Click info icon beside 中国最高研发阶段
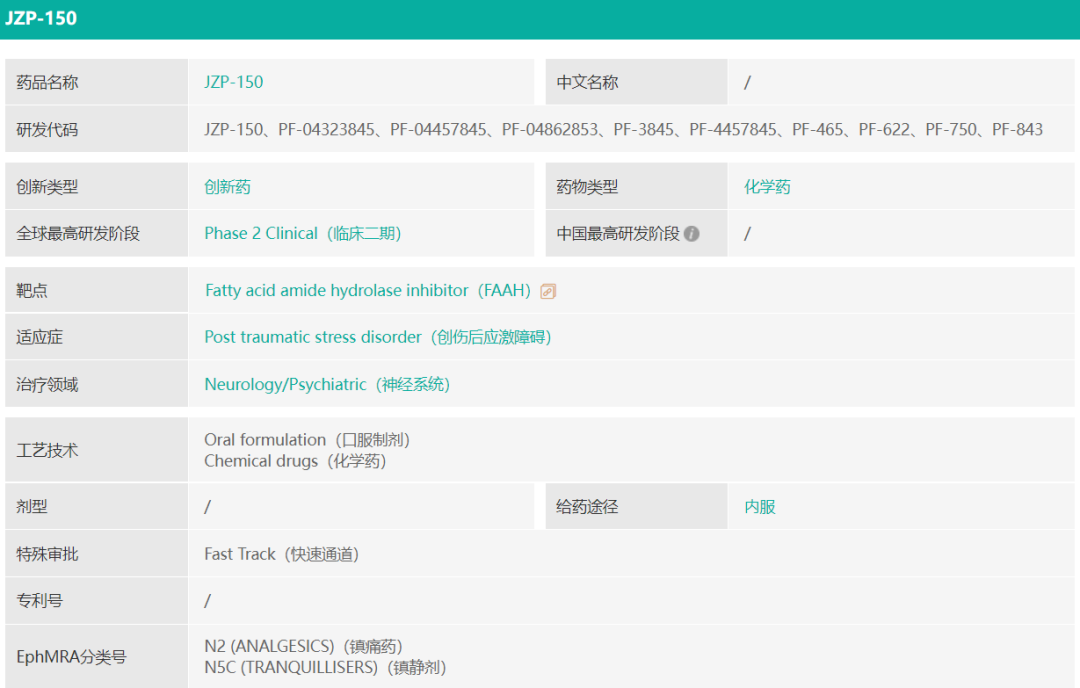 [692, 234]
